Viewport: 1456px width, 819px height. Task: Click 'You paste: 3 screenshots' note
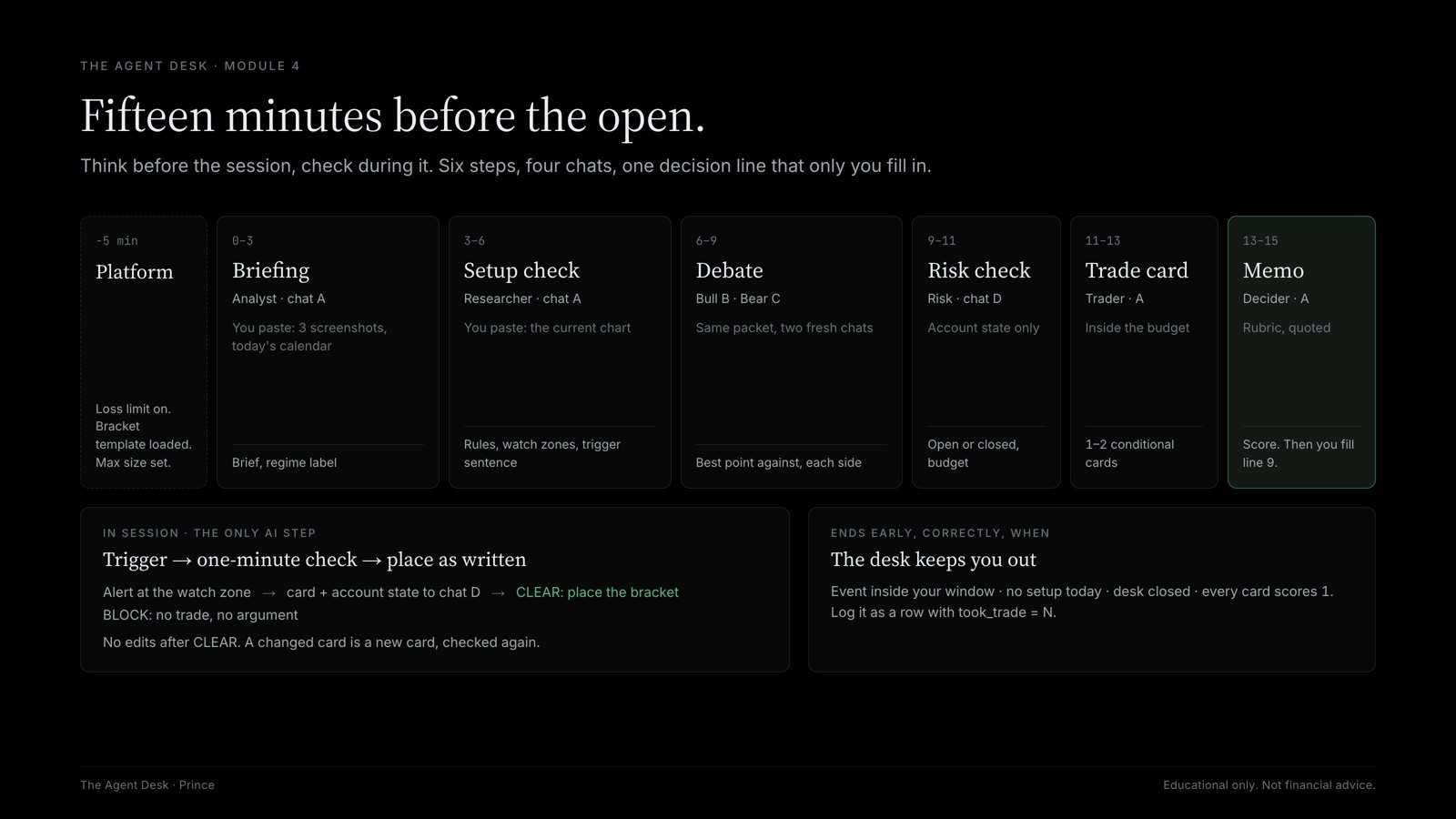309,337
